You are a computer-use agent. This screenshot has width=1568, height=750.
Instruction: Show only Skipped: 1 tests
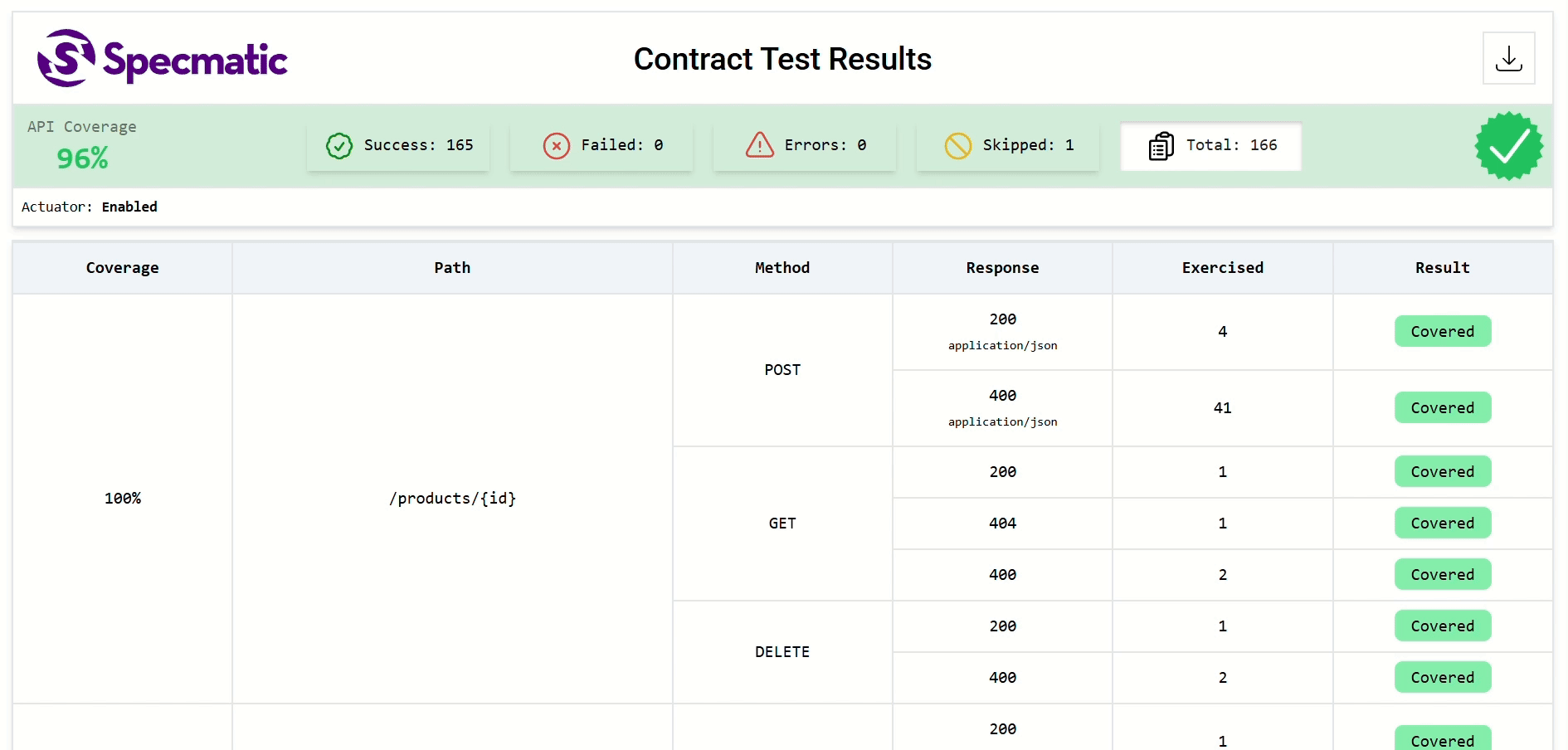(x=1008, y=146)
